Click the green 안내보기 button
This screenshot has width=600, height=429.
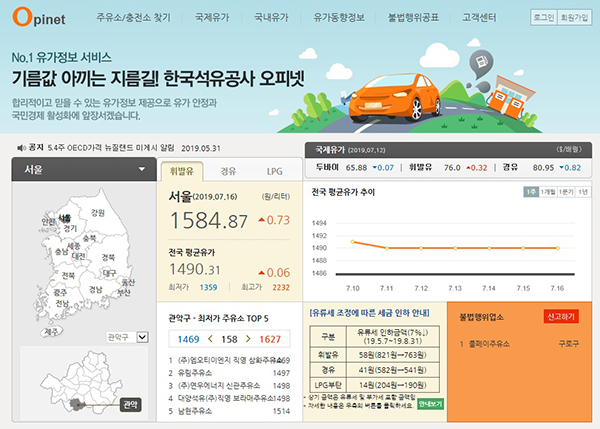[x=430, y=404]
